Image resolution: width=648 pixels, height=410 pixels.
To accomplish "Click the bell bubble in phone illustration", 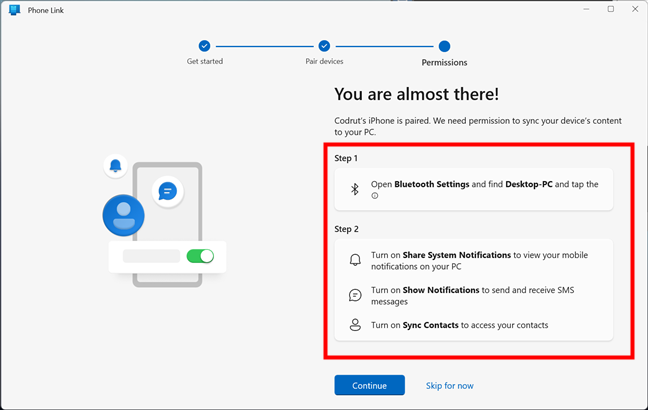I will click(115, 166).
